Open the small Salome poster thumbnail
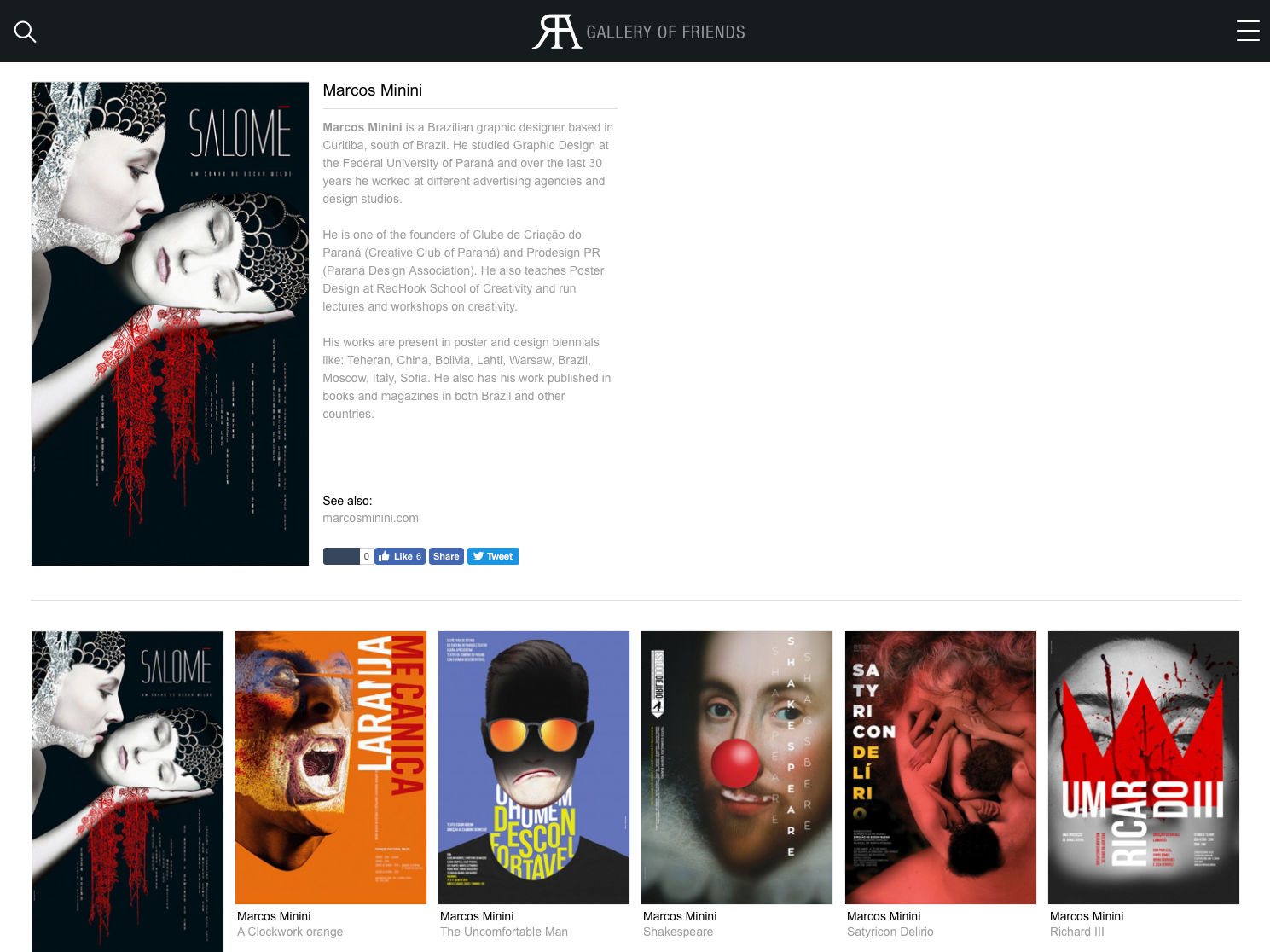 (128, 792)
